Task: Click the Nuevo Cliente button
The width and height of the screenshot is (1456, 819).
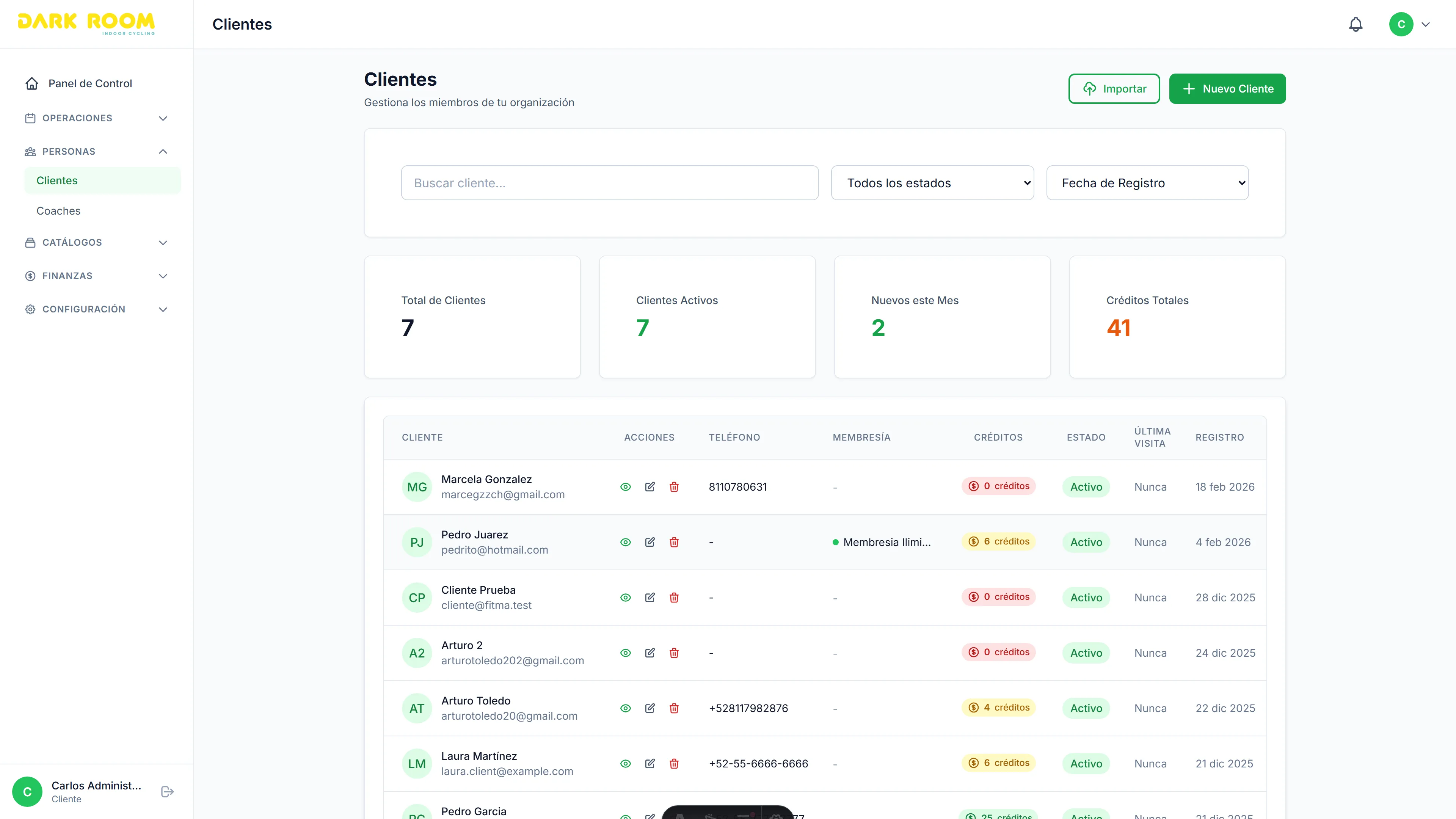Action: [1227, 89]
